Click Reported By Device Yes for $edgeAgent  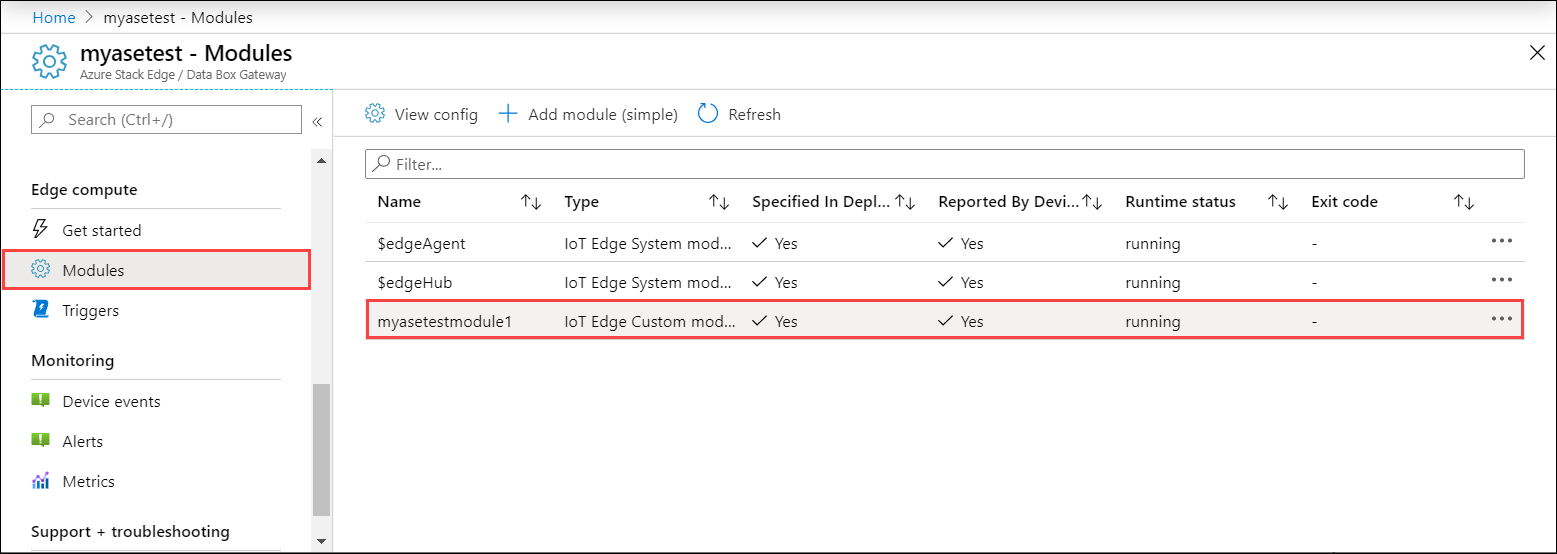961,243
